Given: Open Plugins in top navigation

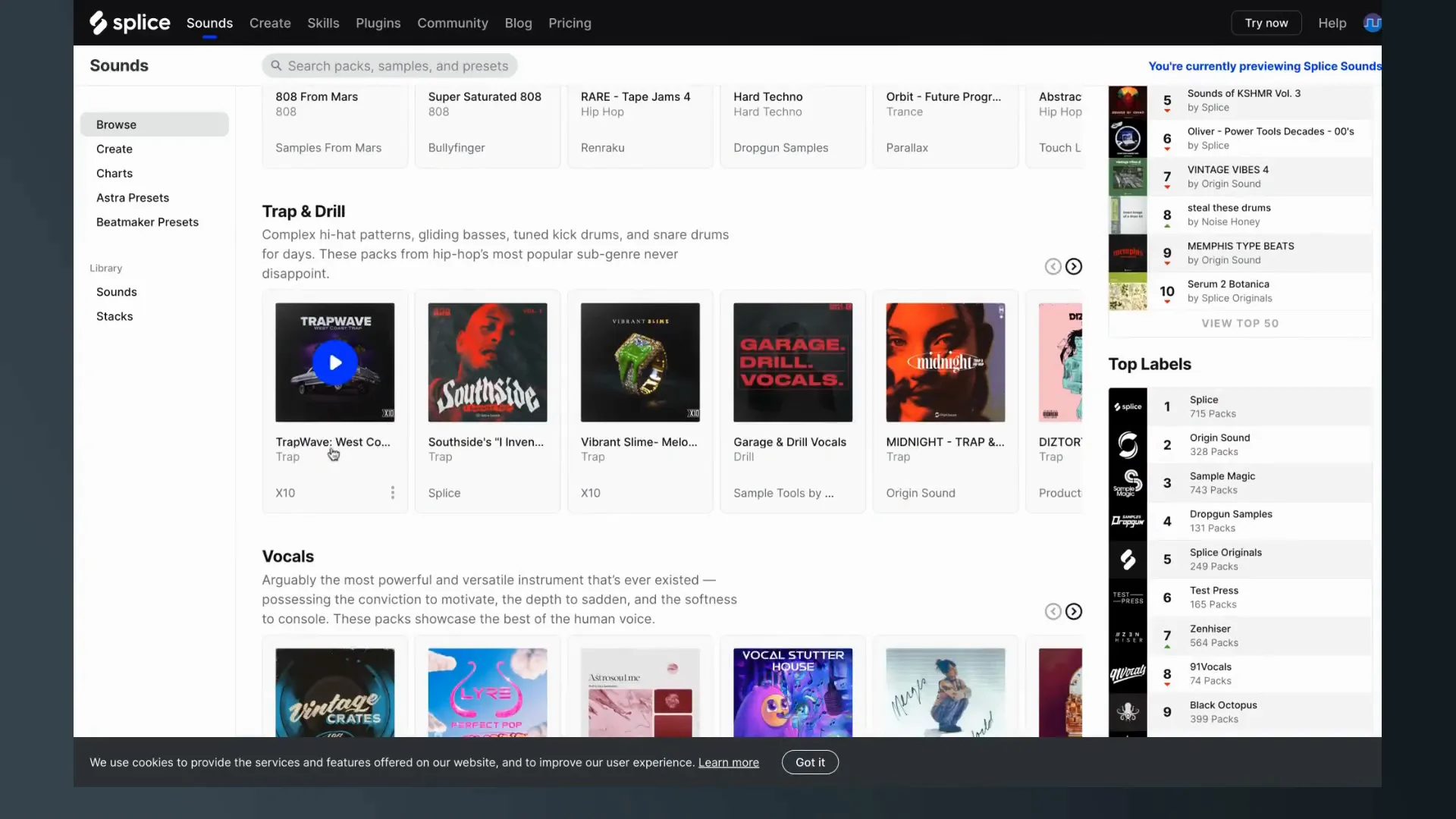Looking at the screenshot, I should 378,23.
